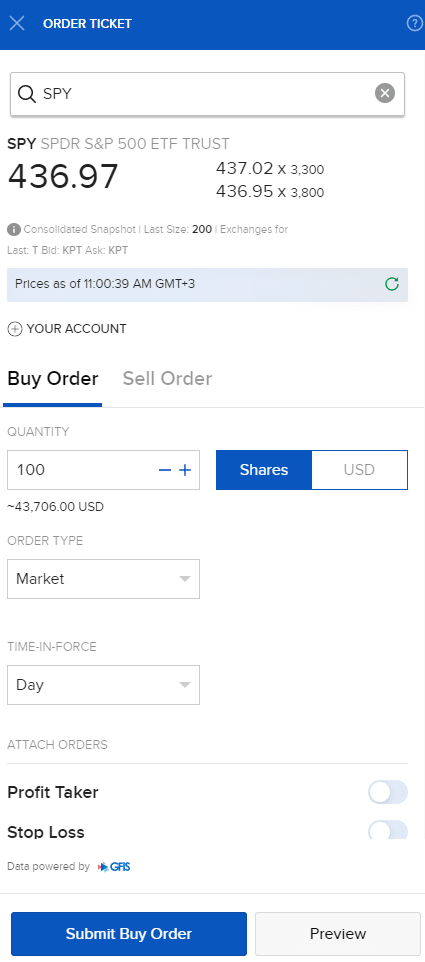
Task: Switch to the Sell Order tab
Action: pyautogui.click(x=167, y=379)
